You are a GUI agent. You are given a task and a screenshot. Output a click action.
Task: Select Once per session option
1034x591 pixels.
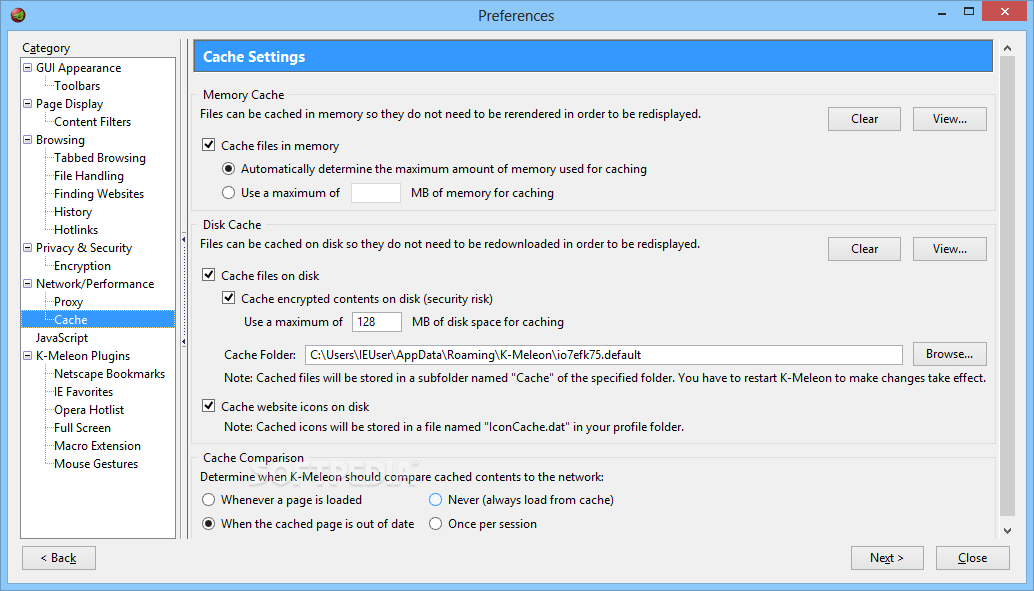tap(435, 524)
